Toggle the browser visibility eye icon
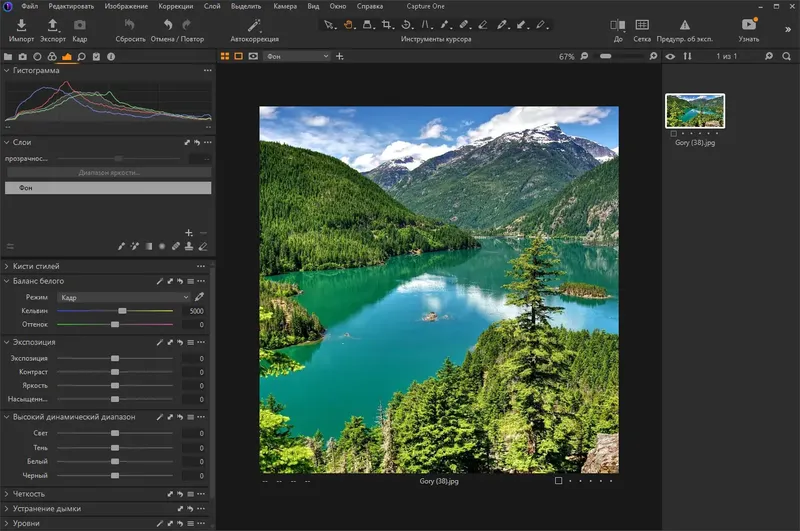Screen dimensions: 800x531 point(670,56)
